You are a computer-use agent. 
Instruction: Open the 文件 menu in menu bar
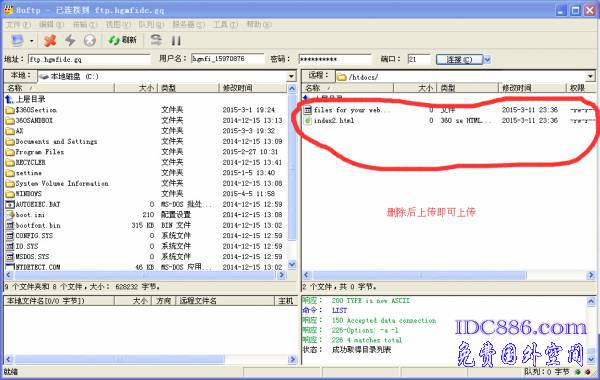18,24
